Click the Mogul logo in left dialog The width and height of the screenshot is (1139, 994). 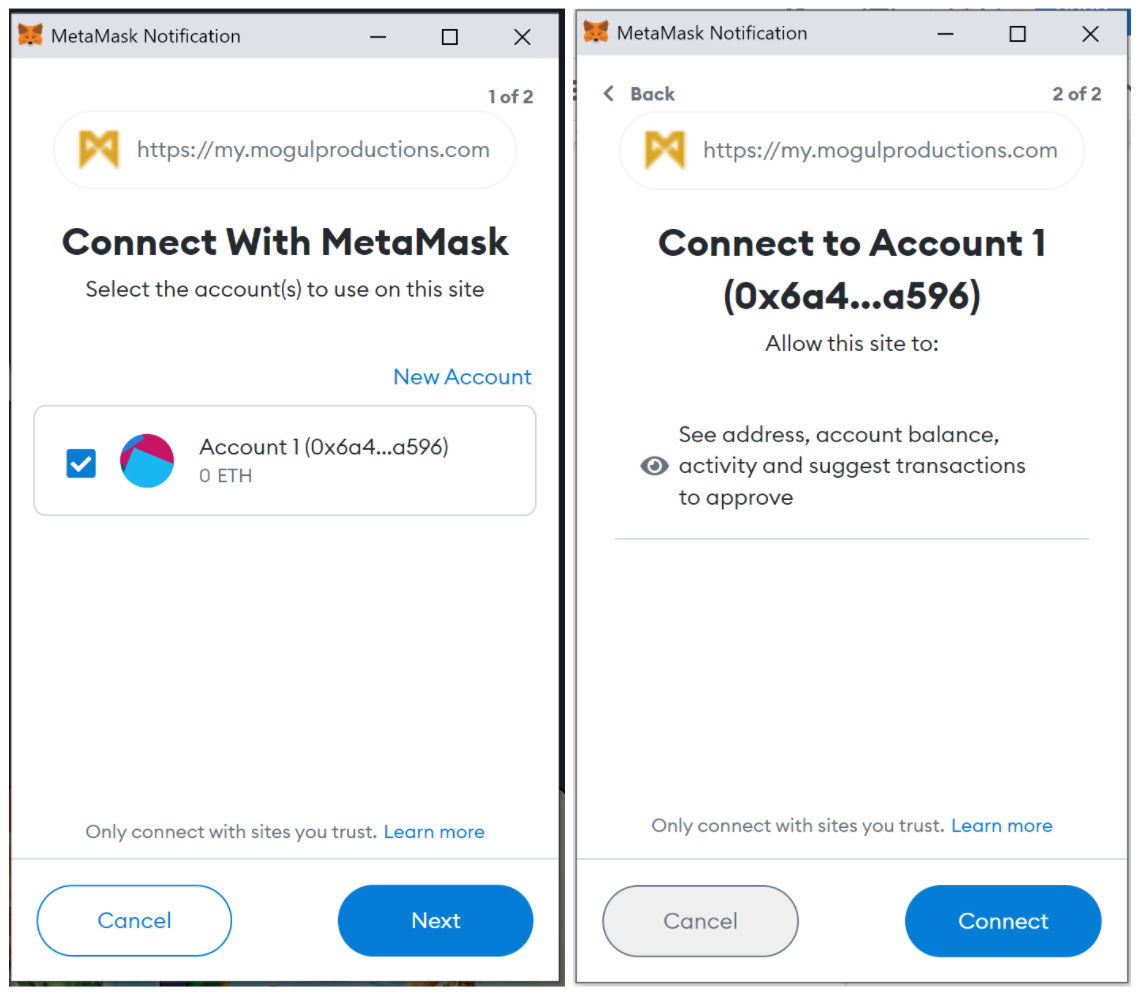99,149
